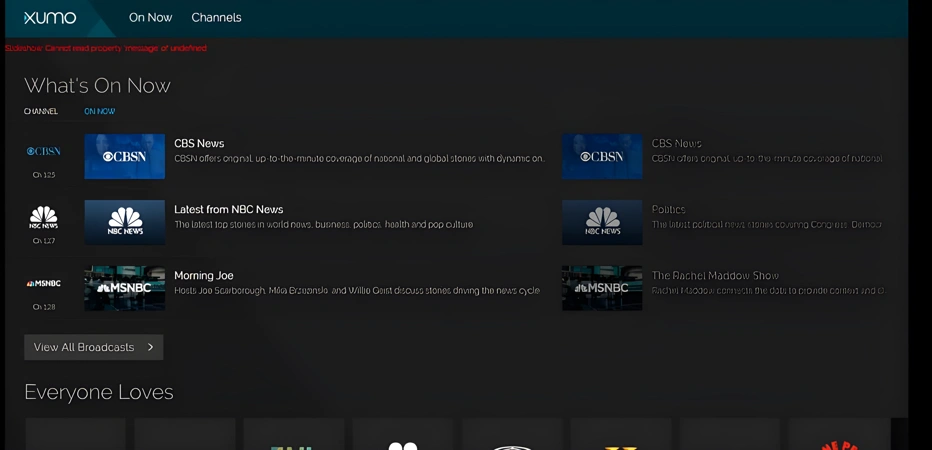Select the ON NOW column header
932x450 pixels.
[x=100, y=111]
